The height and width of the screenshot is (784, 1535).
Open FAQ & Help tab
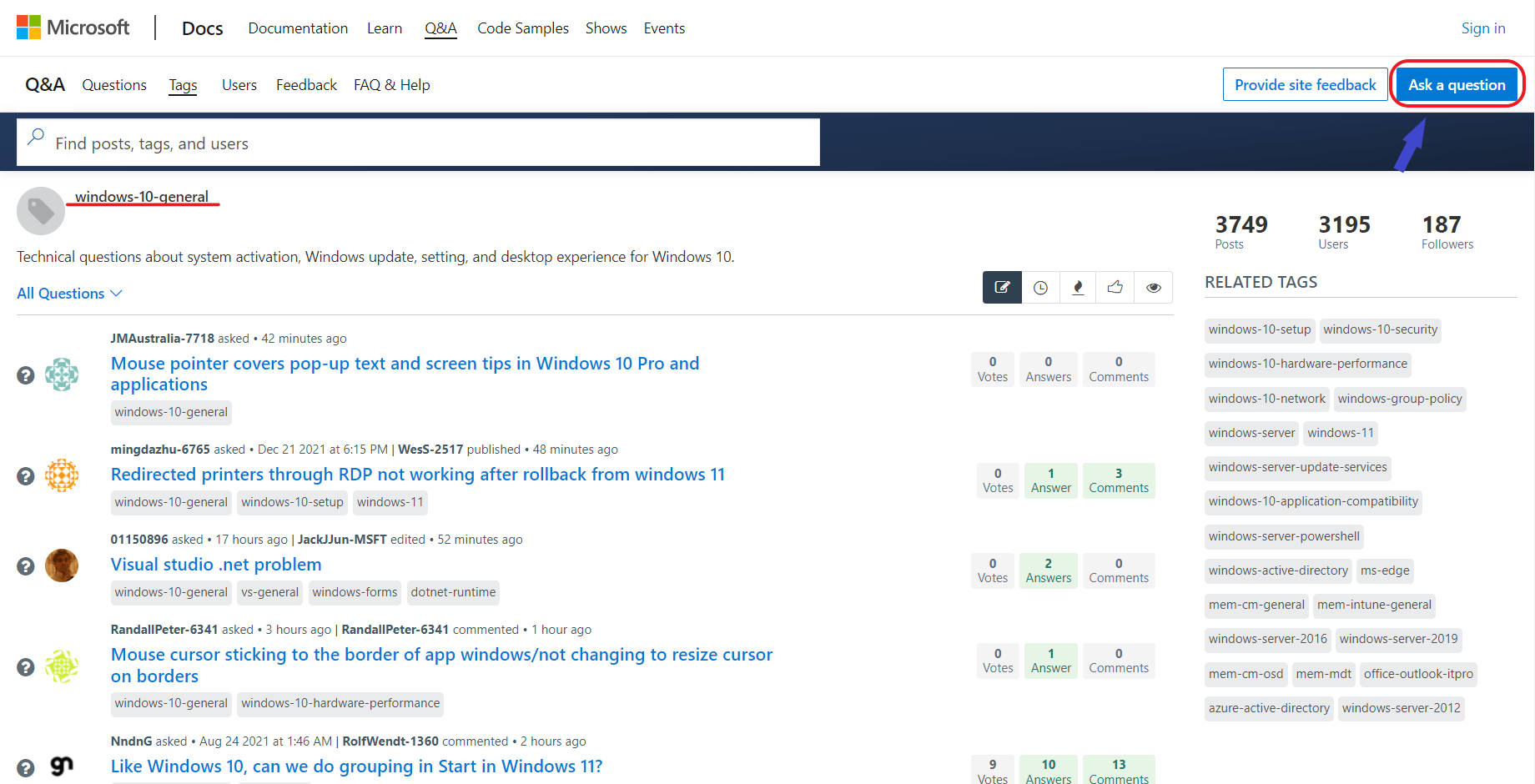pos(392,85)
